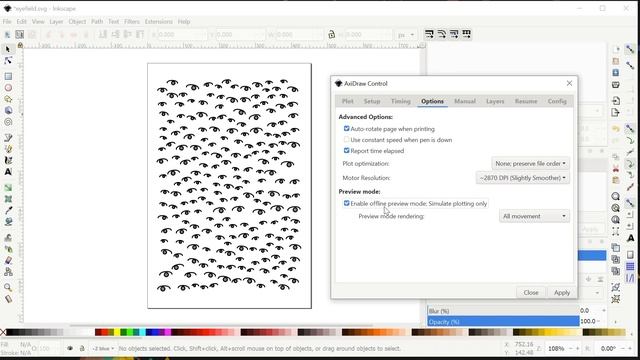Select the Mesh gradient tool
640x360 pixels.
pos(8,199)
